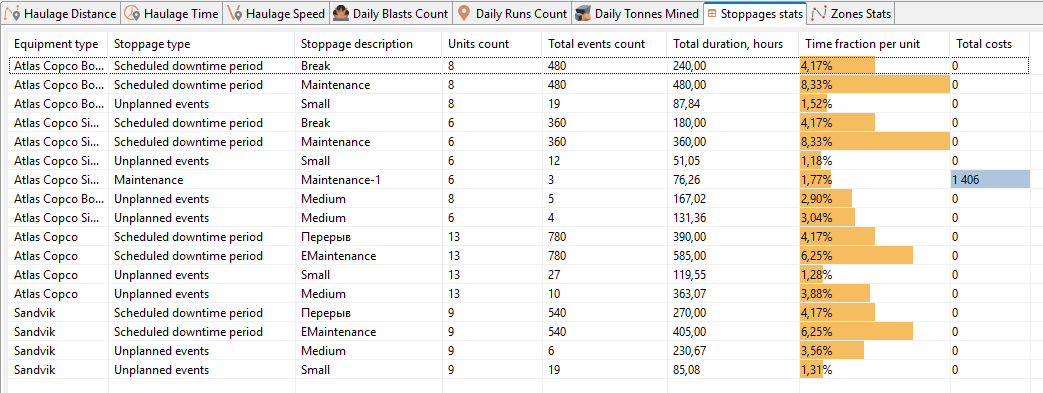
Task: Click the Zones Stats chart icon
Action: click(820, 13)
